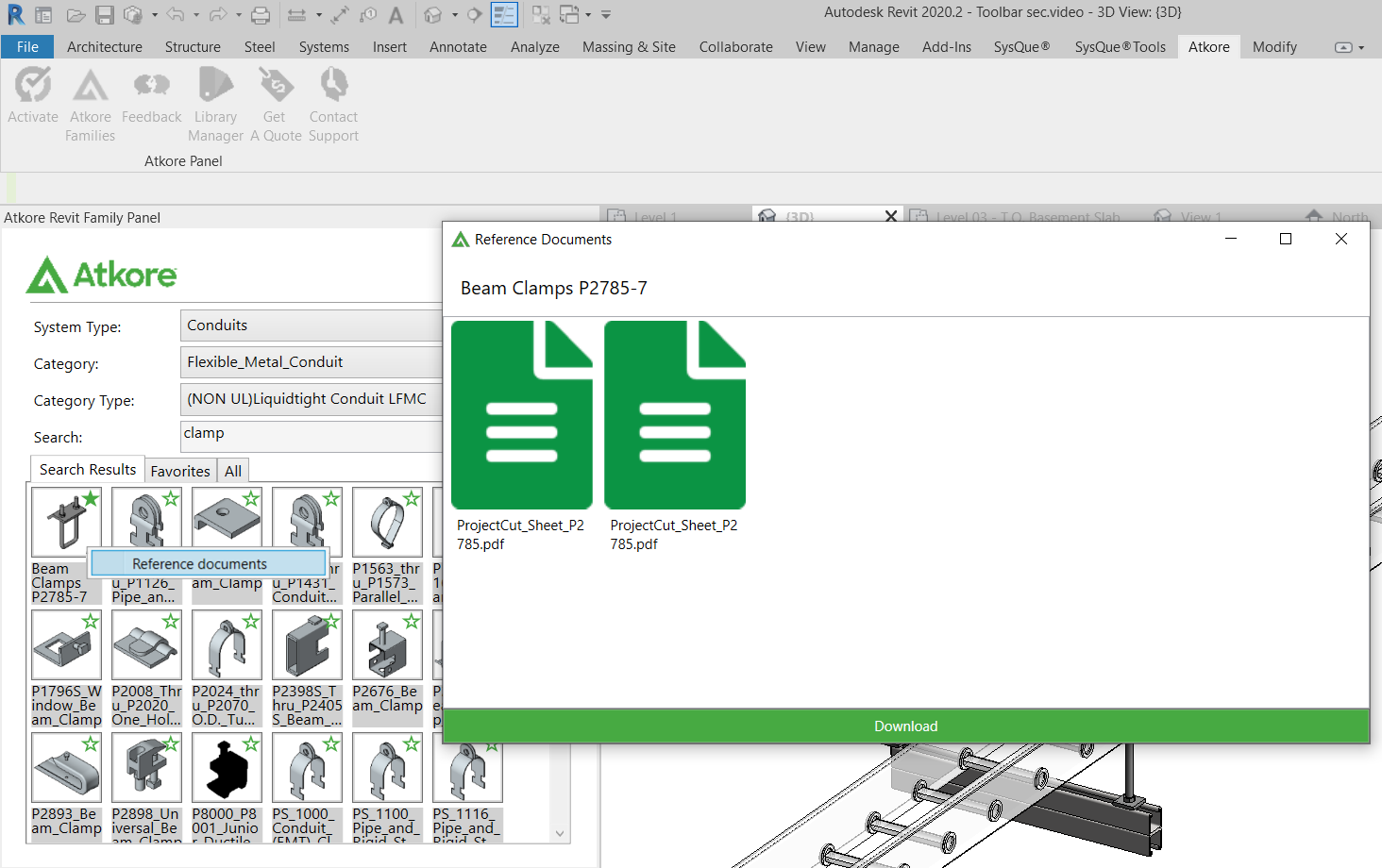The image size is (1382, 868).
Task: Switch to the Favorites tab
Action: point(180,471)
